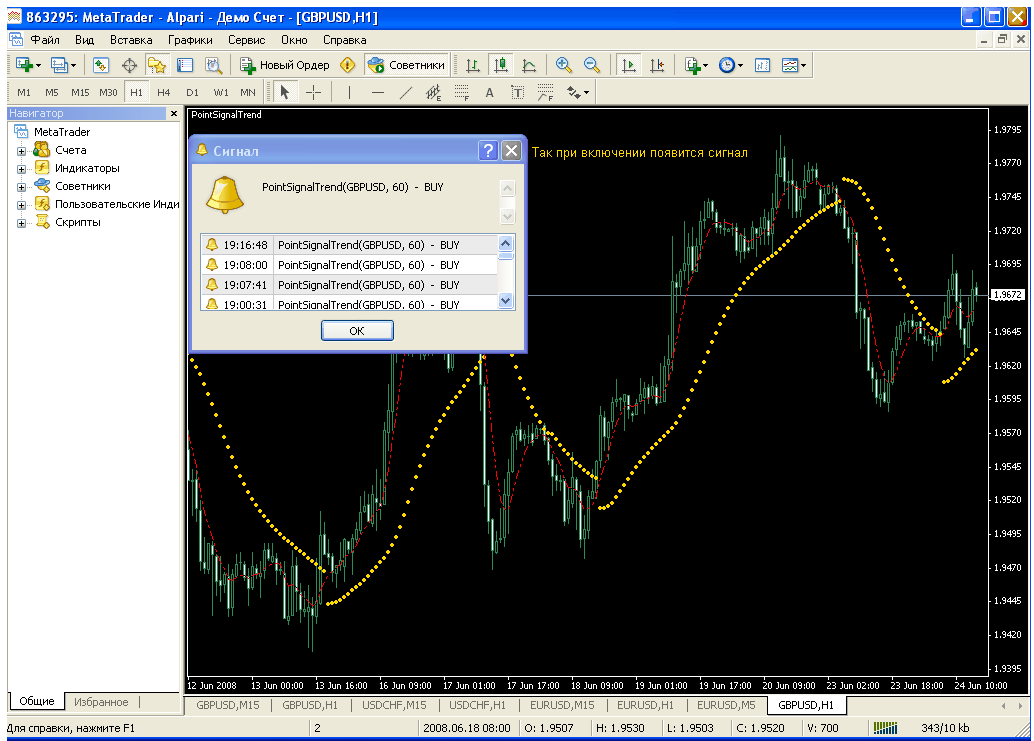Launch MetaEditor via yellow diamond icon
This screenshot has width=1034, height=741.
[348, 65]
